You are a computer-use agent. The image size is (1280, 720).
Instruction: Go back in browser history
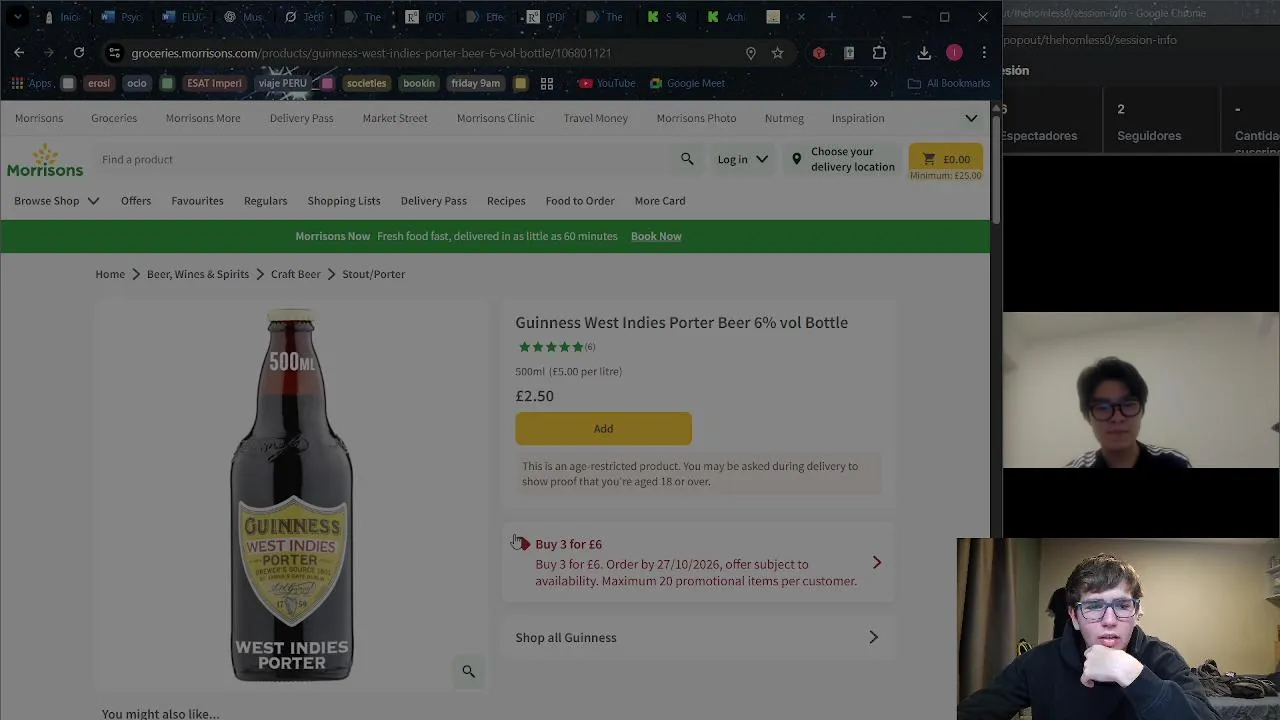(x=19, y=52)
